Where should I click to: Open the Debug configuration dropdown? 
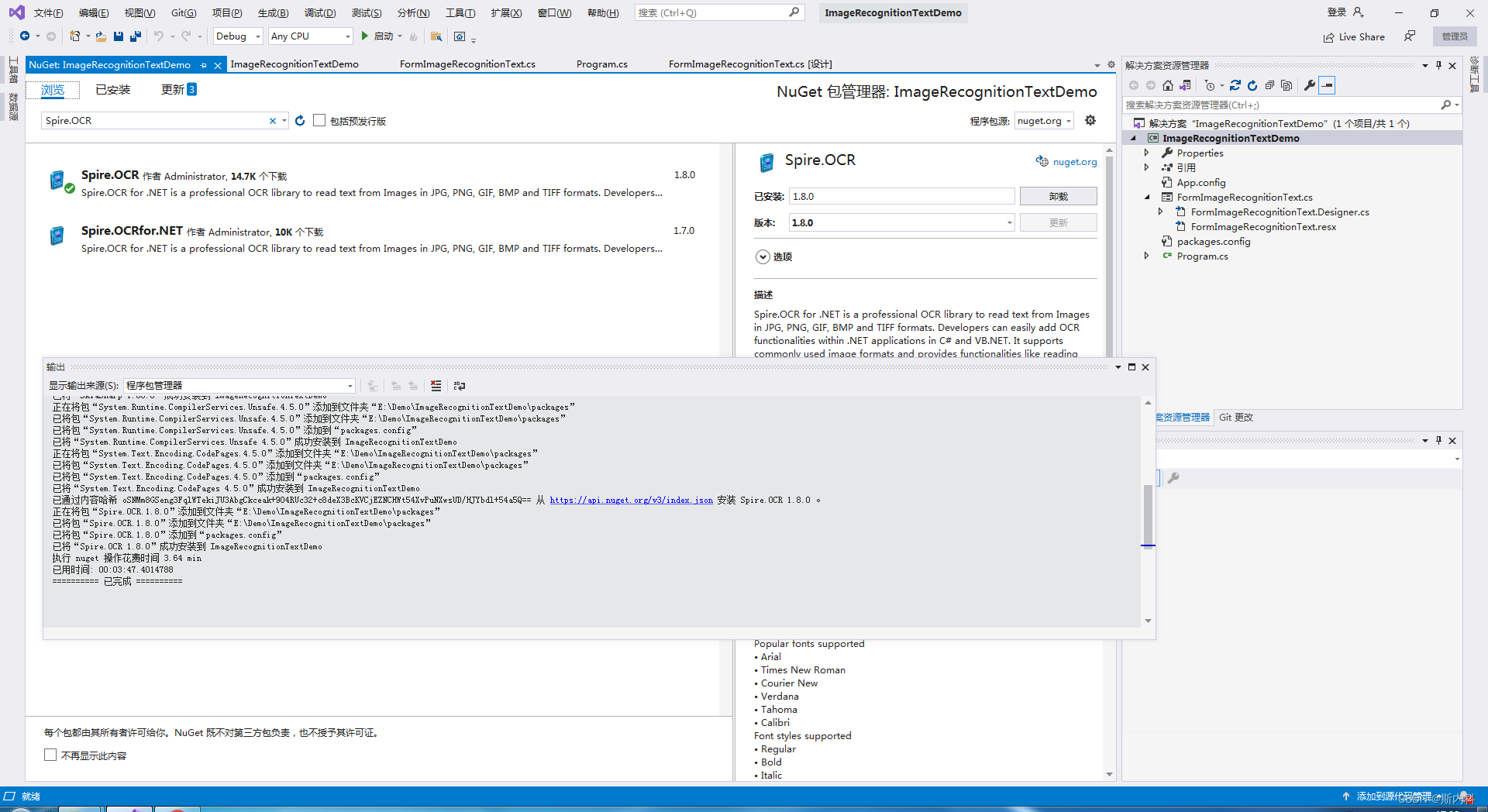coord(238,36)
